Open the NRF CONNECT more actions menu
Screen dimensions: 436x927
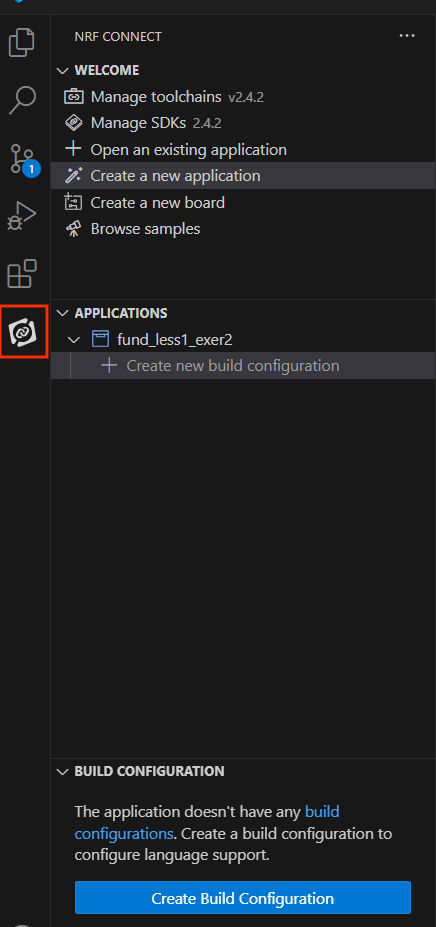[x=407, y=36]
